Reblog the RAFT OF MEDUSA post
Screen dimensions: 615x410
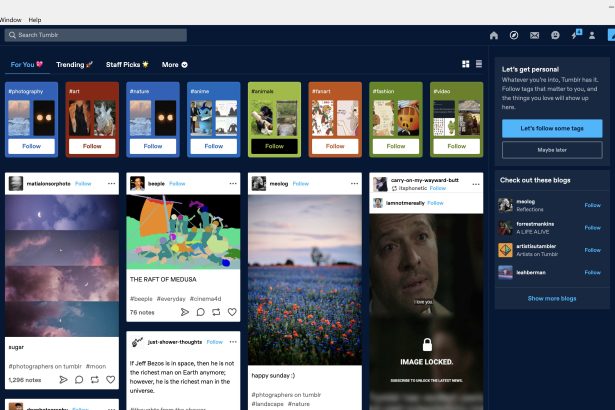click(216, 312)
